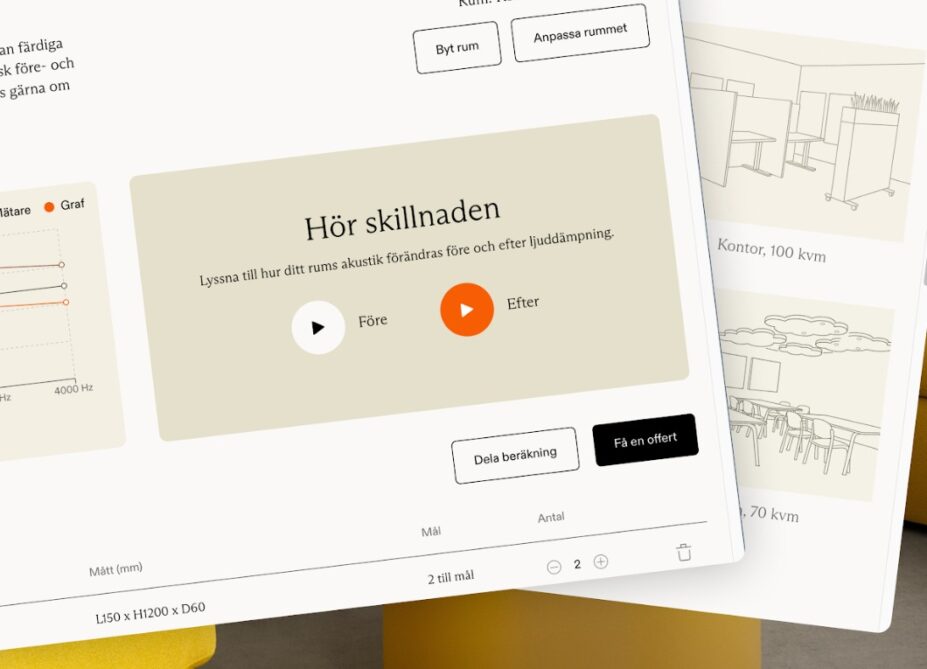Click the orange Graf legend dot

[x=49, y=207]
